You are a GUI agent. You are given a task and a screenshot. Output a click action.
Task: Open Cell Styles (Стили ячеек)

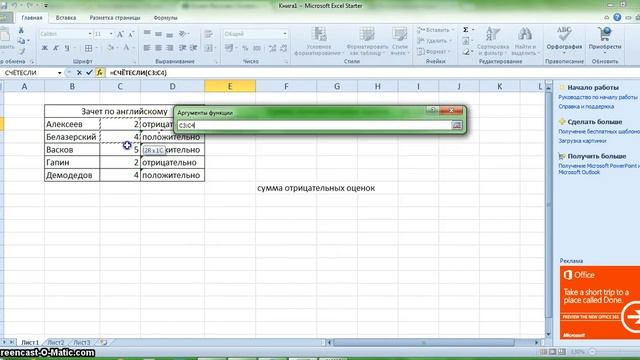click(x=399, y=41)
